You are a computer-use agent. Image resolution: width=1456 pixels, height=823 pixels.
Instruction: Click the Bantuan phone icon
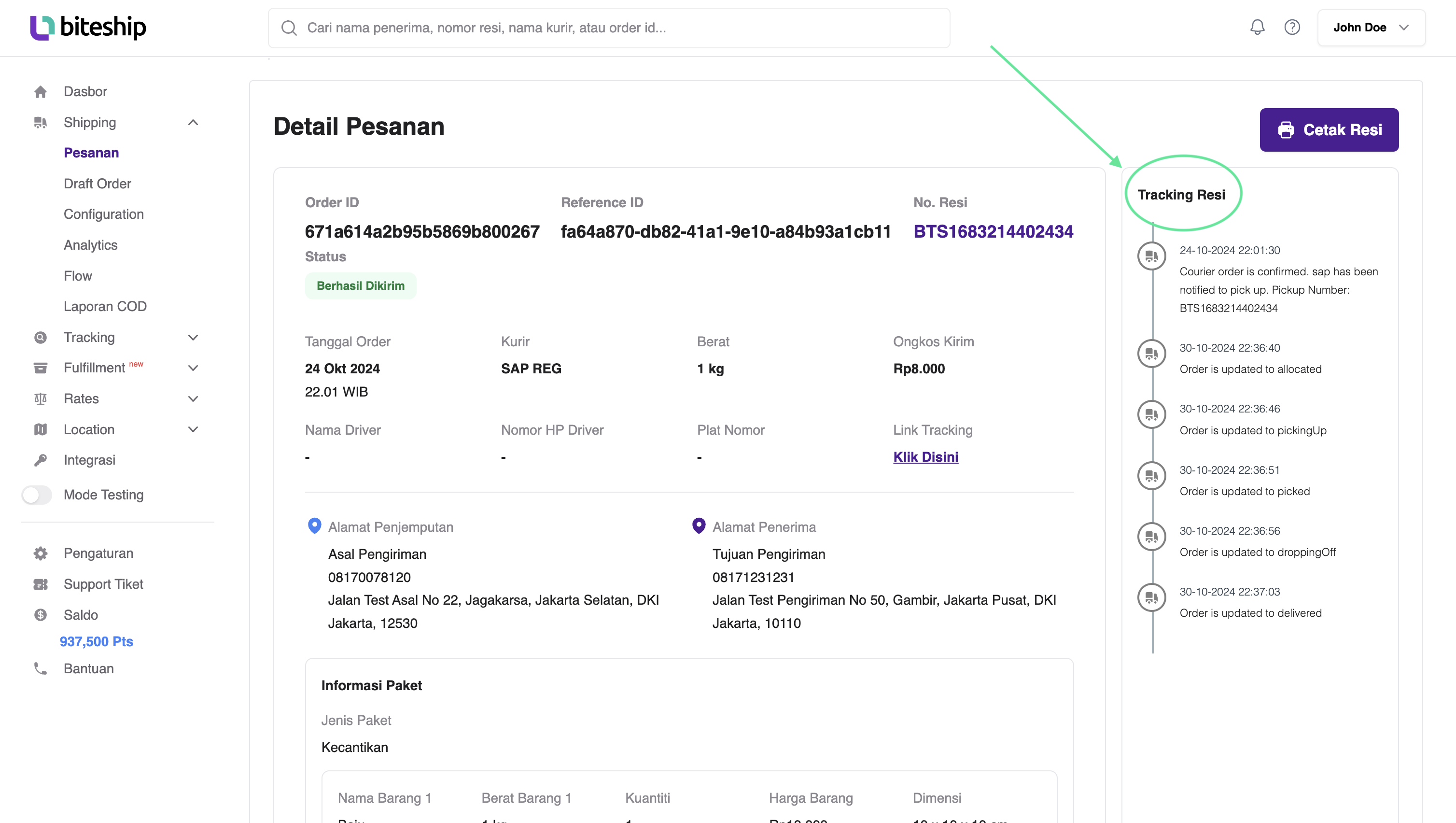click(40, 668)
